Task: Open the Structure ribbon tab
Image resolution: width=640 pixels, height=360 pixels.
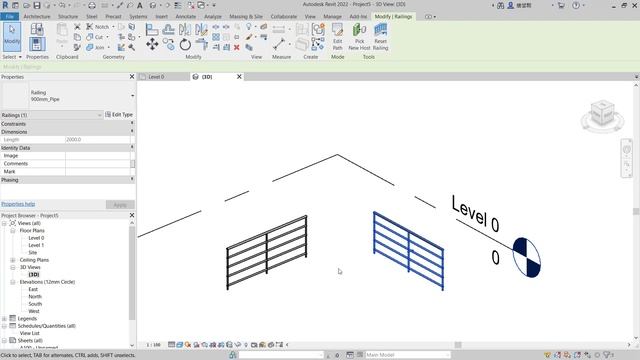Action: 68,16
